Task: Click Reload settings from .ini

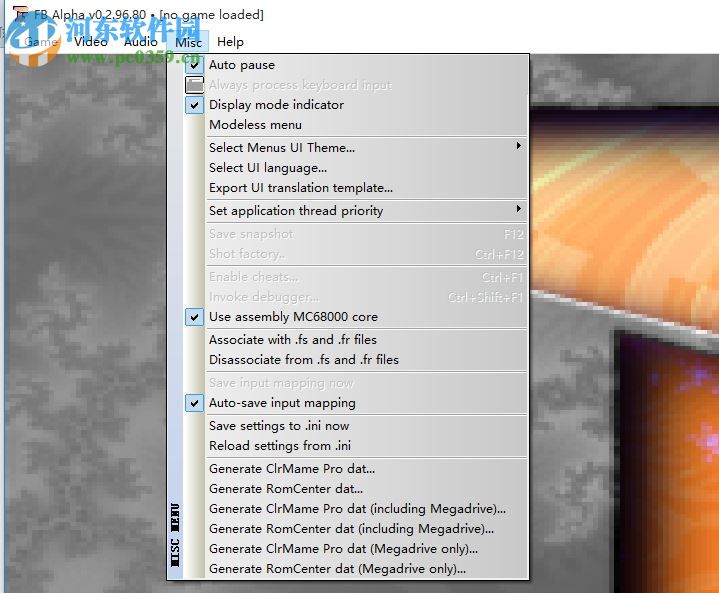Action: (x=355, y=446)
